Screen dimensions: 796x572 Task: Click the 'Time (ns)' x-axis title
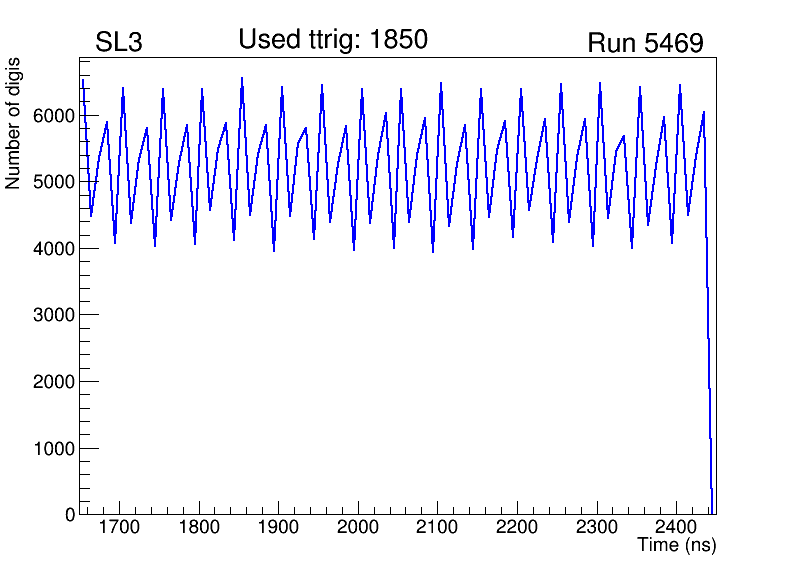[676, 546]
